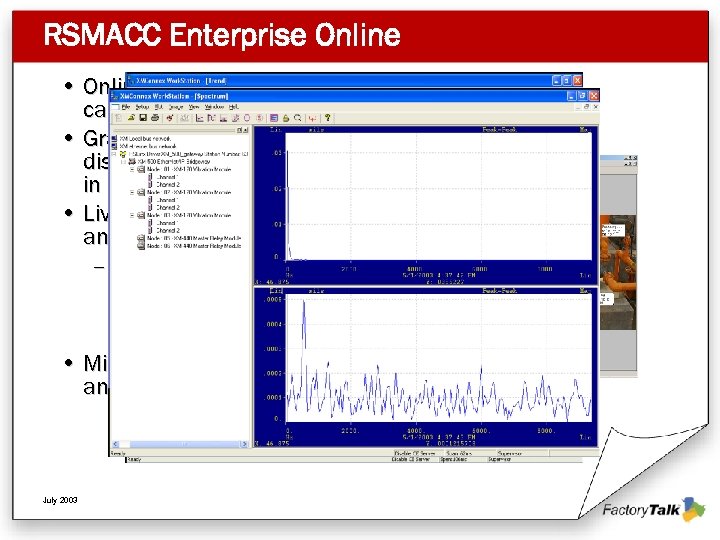The height and width of the screenshot is (540, 720).
Task: Select XM Local bus network in tree
Action: [145, 138]
